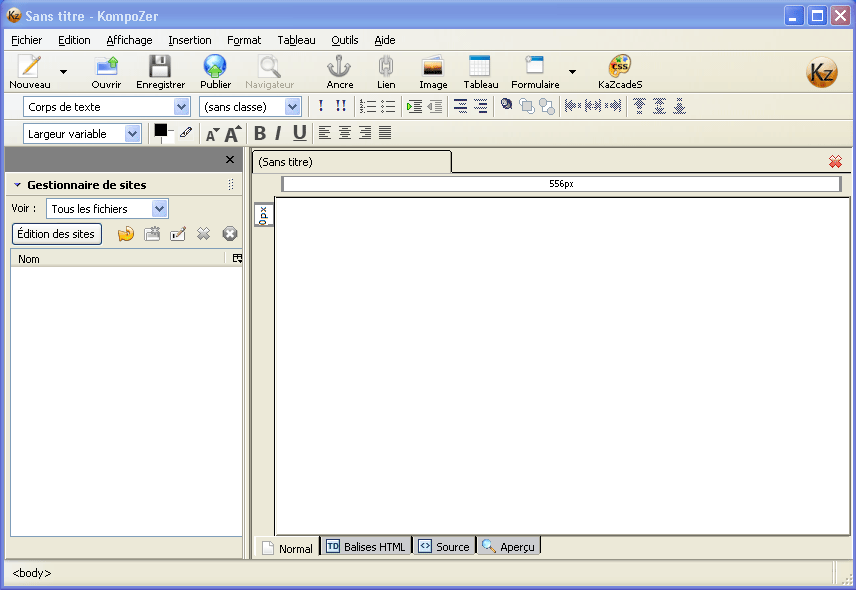Click the highlighter pen icon
This screenshot has width=856, height=590.
[x=186, y=132]
